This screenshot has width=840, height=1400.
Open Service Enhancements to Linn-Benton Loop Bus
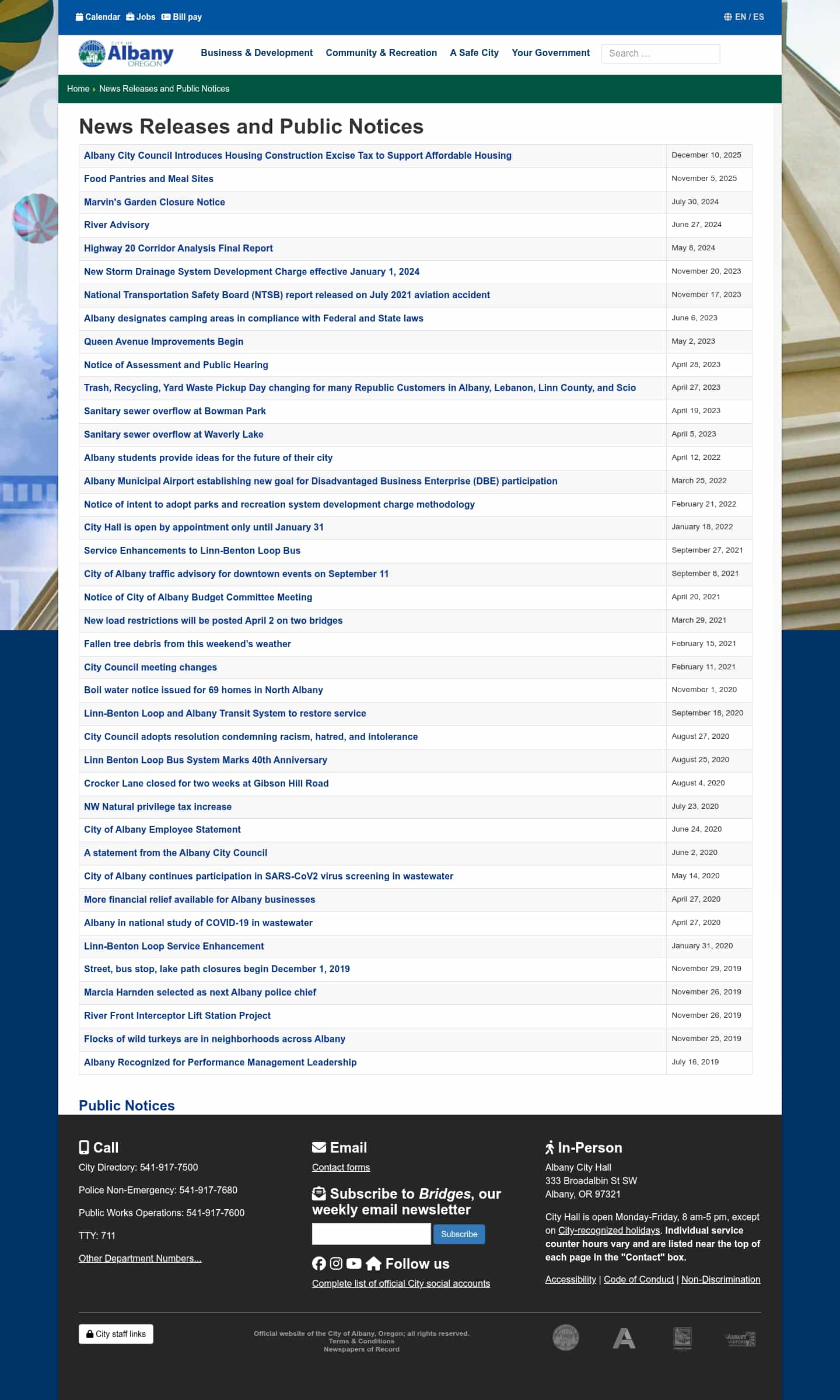[192, 551]
